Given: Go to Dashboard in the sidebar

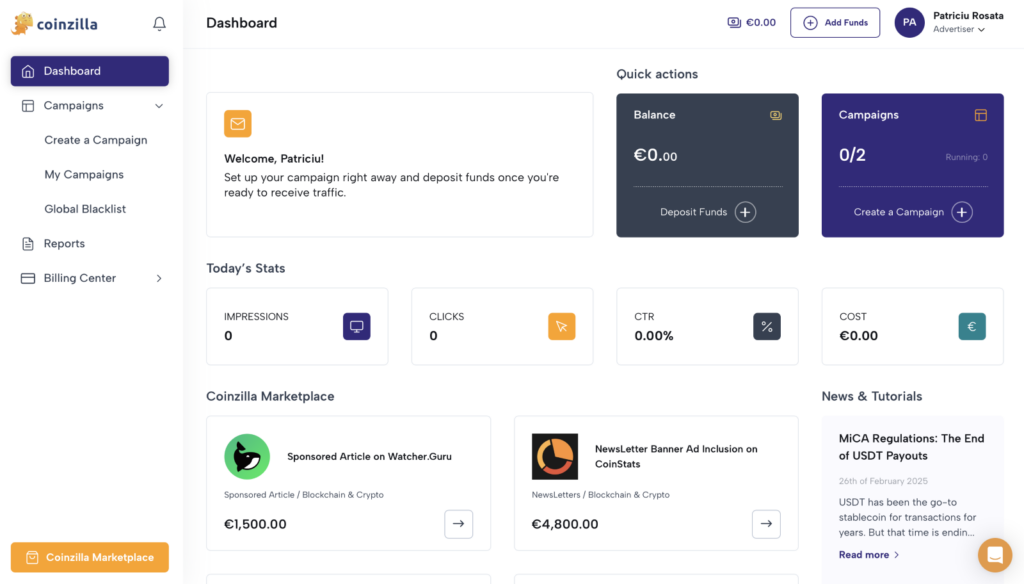Looking at the screenshot, I should [x=89, y=71].
